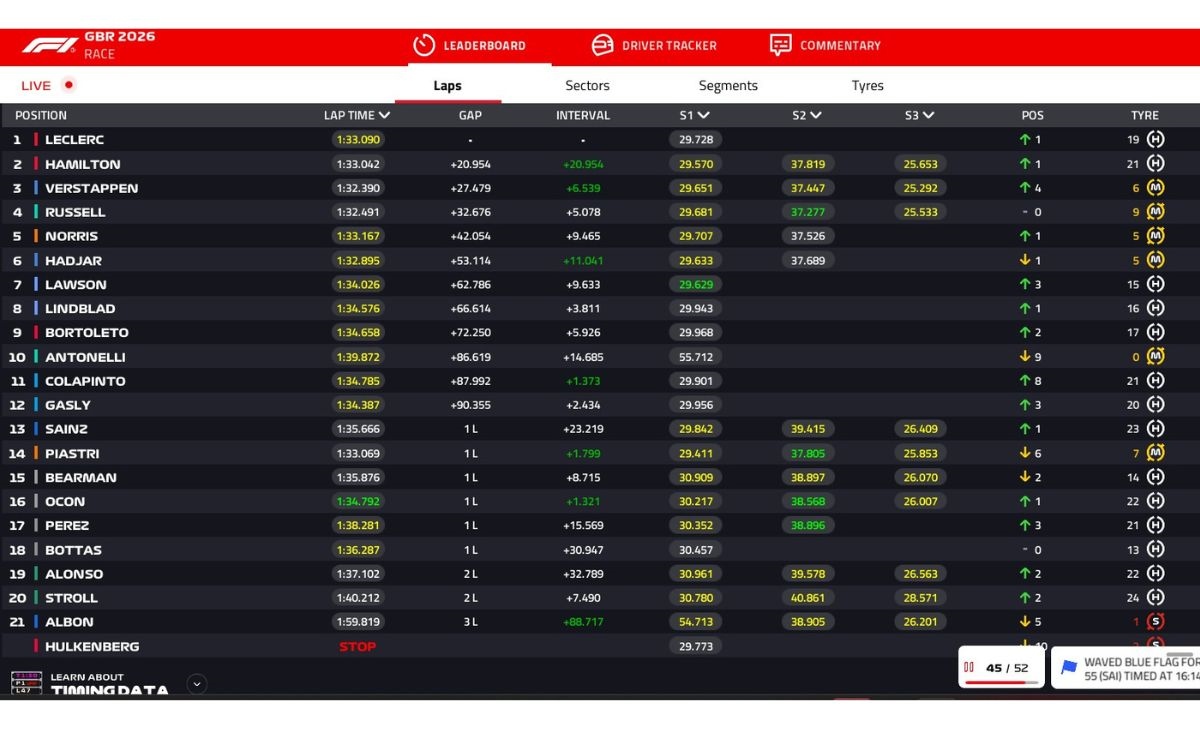Image resolution: width=1200 pixels, height=729 pixels.
Task: Switch to the Tyres tab
Action: [x=868, y=86]
